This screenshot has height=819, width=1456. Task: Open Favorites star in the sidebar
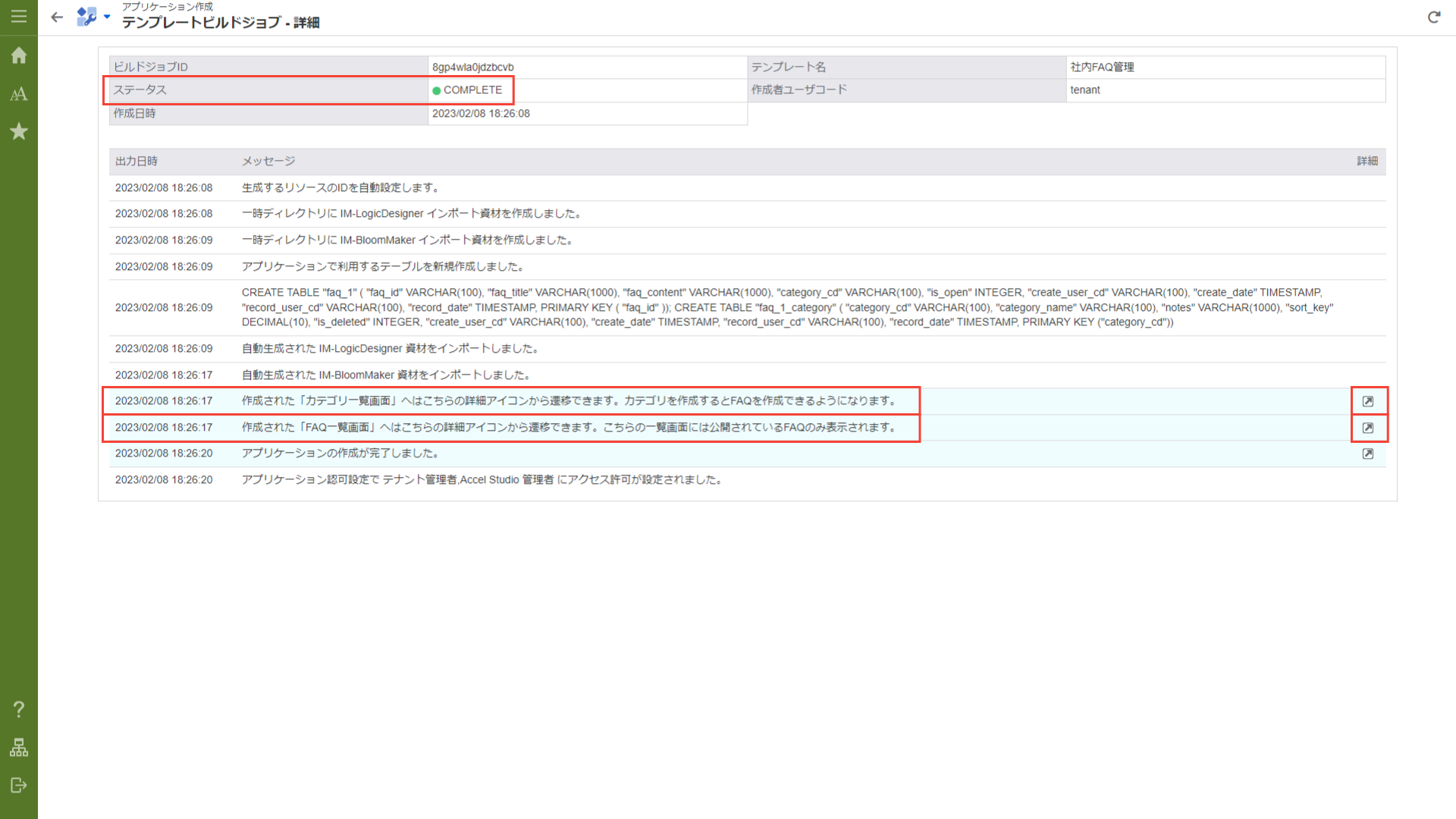[x=19, y=131]
